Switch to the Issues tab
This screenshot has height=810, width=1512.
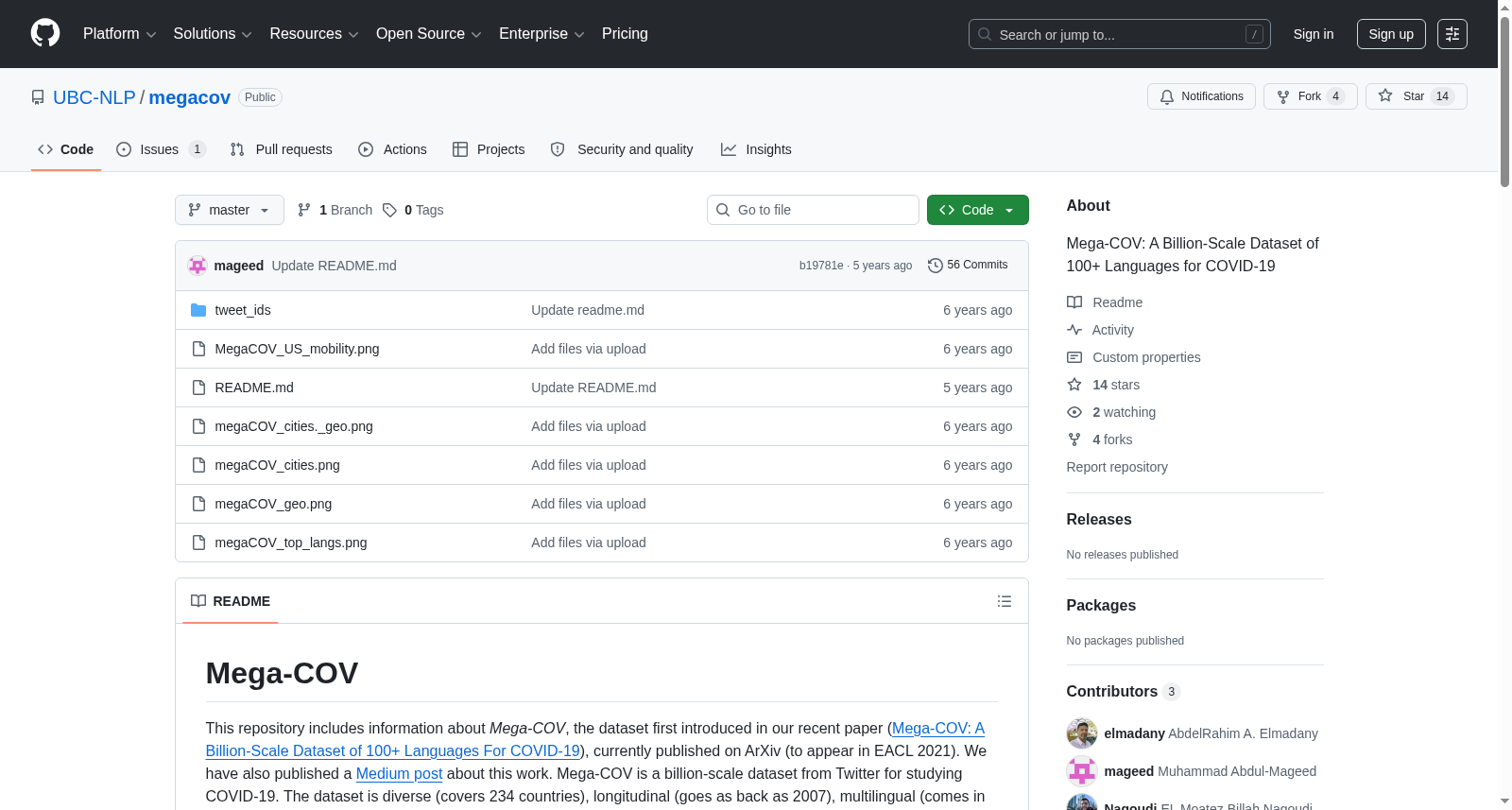161,149
